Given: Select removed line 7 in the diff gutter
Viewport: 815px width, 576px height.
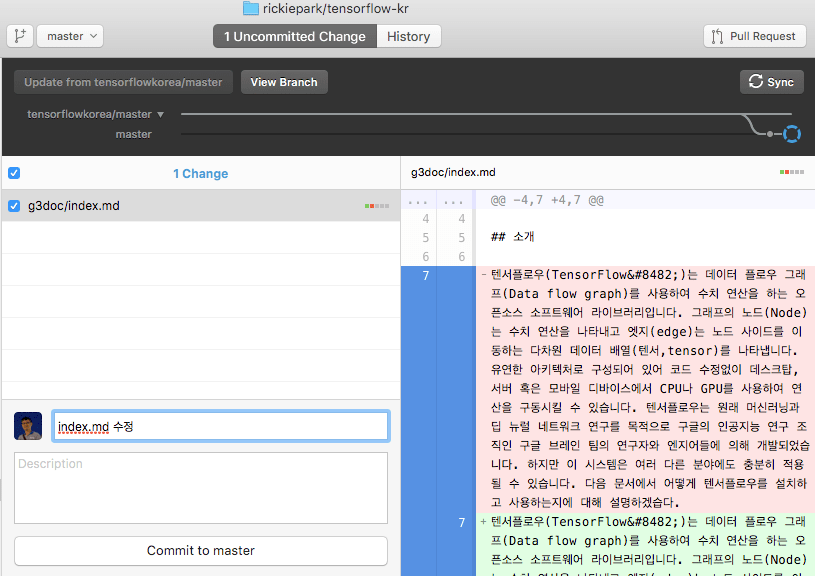Looking at the screenshot, I should [426, 276].
